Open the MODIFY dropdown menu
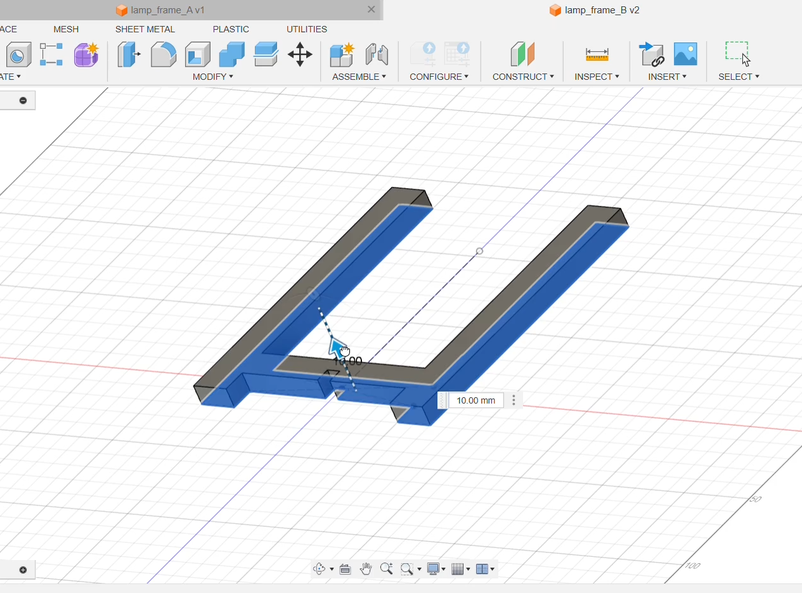The width and height of the screenshot is (802, 593). point(213,76)
